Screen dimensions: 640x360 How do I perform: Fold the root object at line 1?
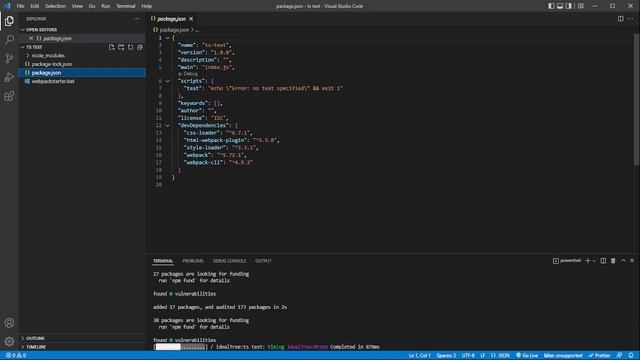[x=167, y=38]
